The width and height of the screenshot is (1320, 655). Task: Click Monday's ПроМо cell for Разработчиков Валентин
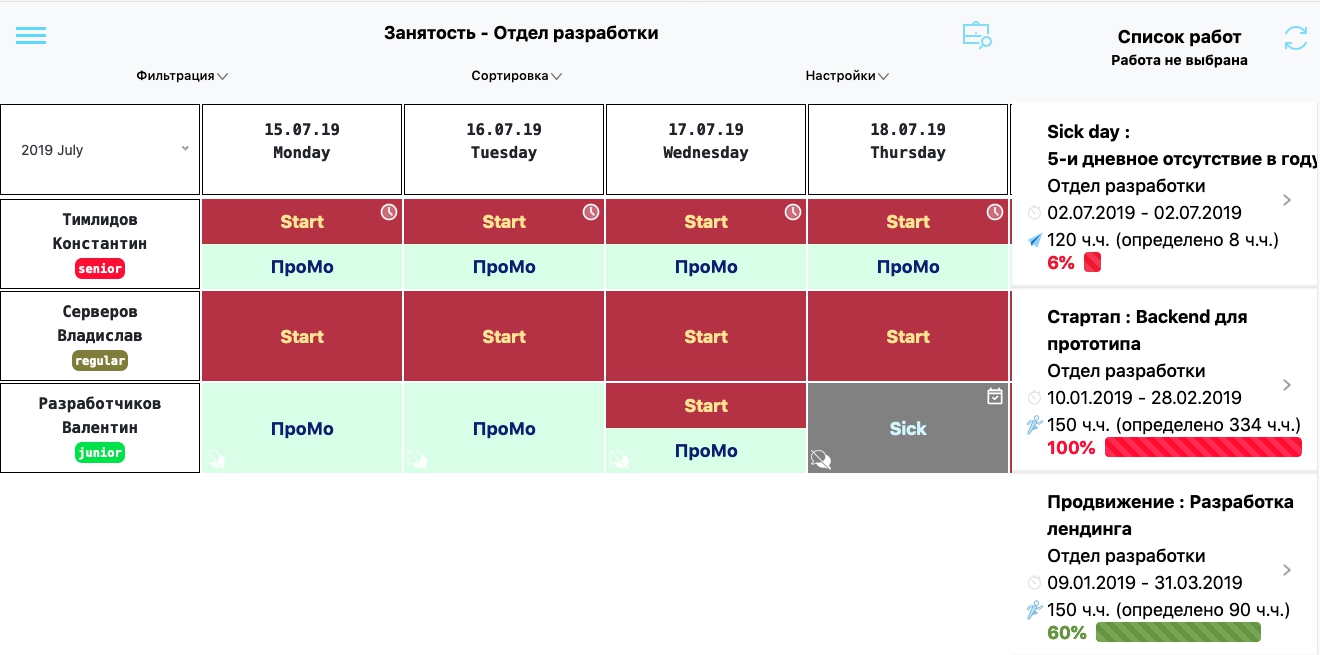click(302, 429)
